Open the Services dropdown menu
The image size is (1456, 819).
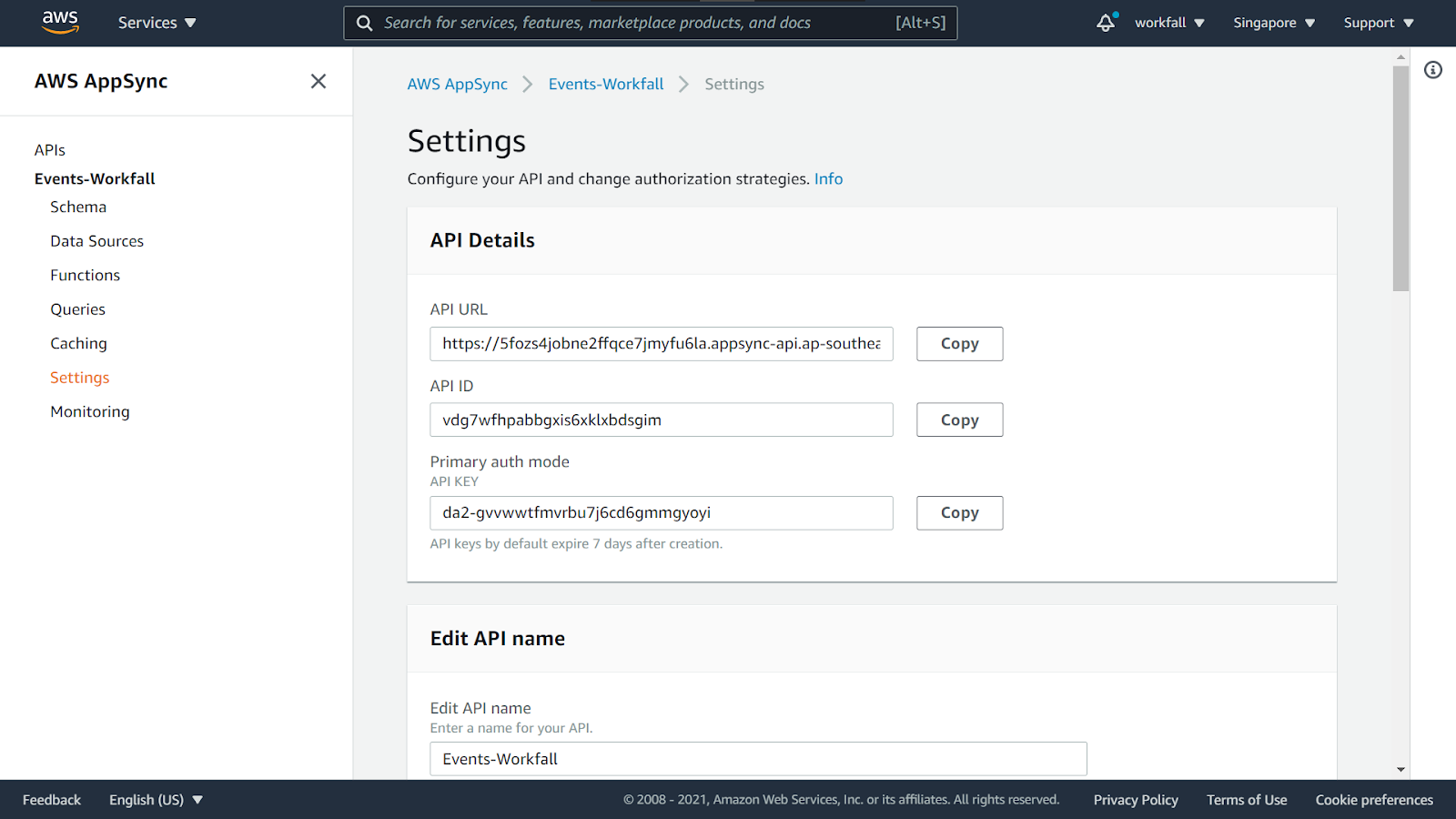tap(157, 23)
